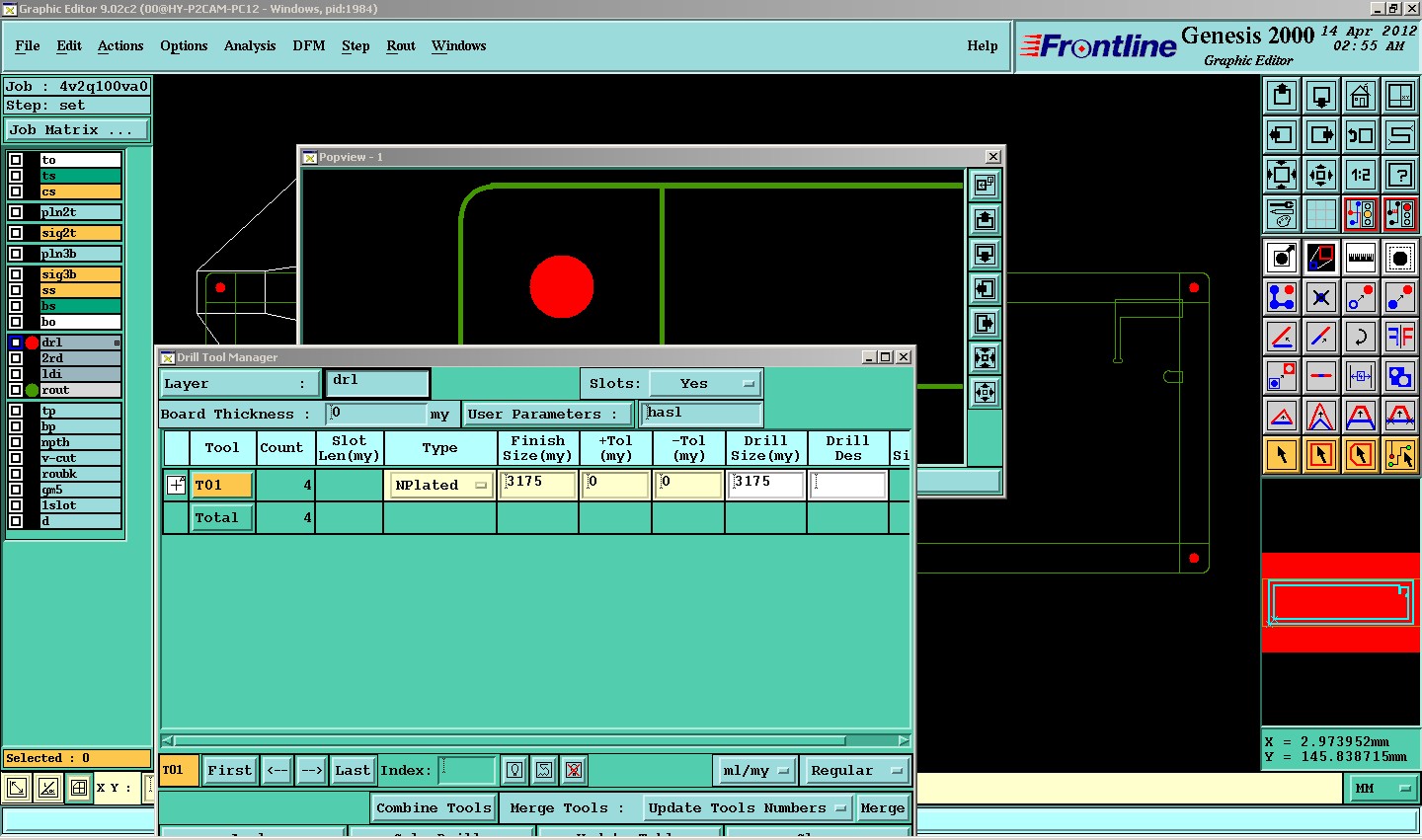The width and height of the screenshot is (1422, 840).
Task: Click the horizontal scrollbar in Drill Tool Manager
Action: coord(535,740)
